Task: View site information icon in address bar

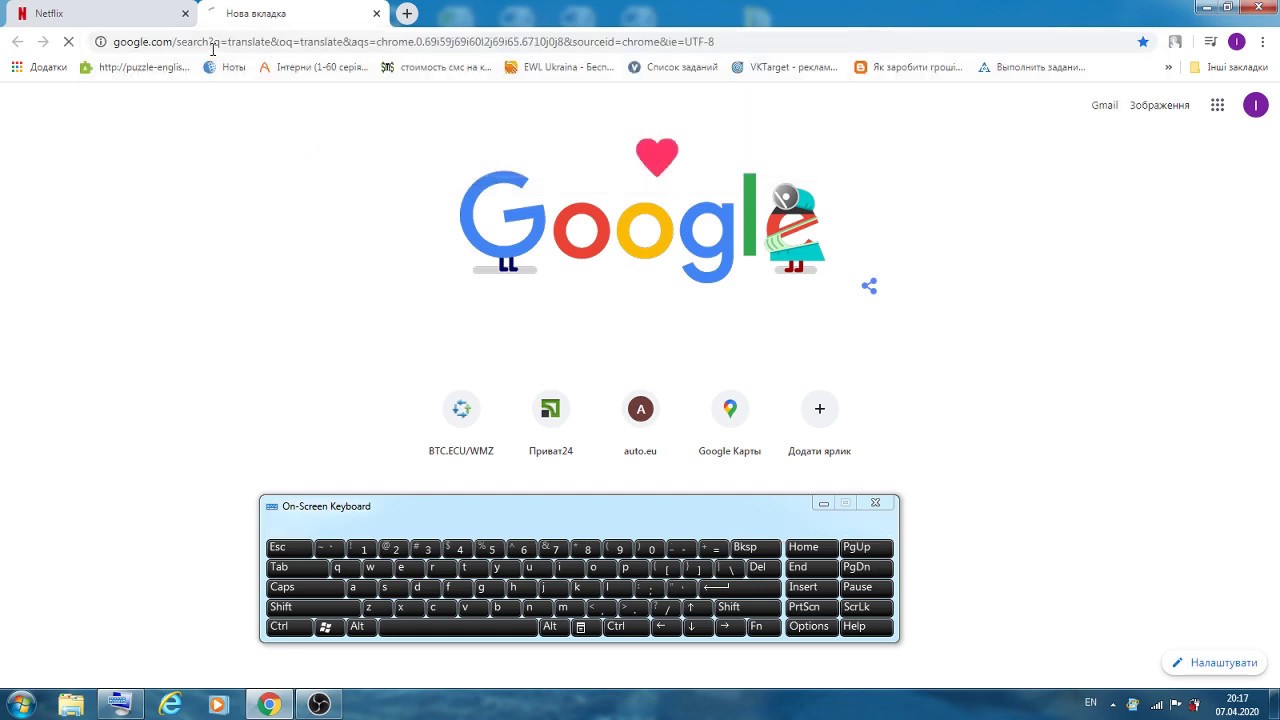Action: click(x=100, y=41)
